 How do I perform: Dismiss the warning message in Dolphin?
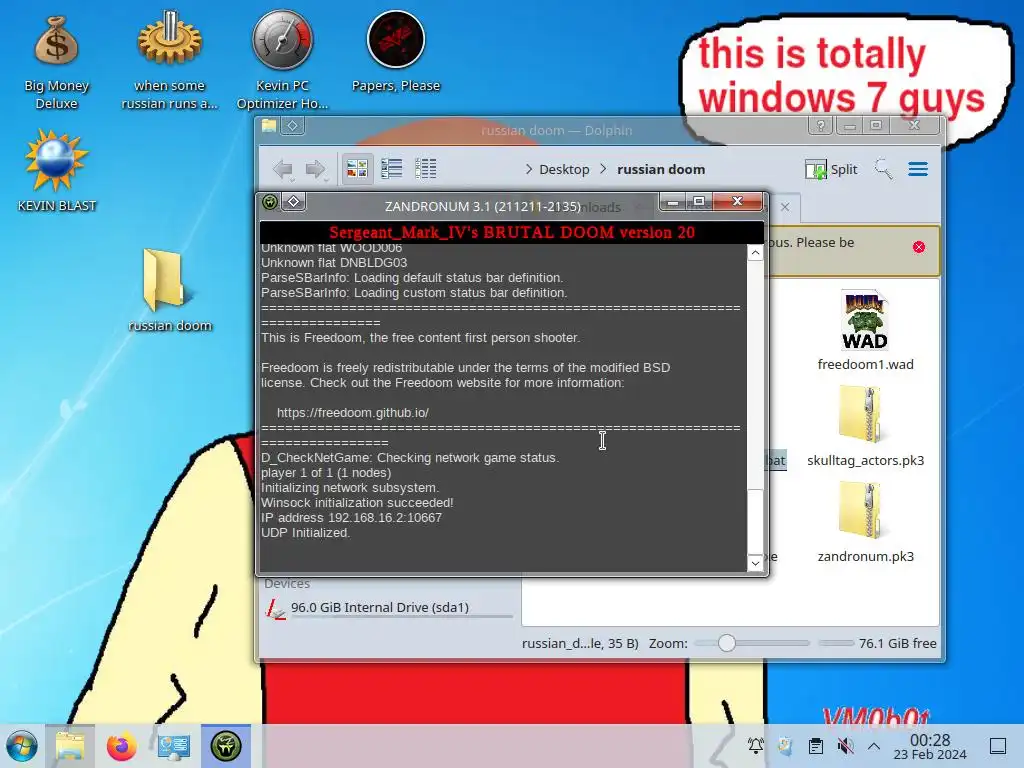(x=919, y=247)
